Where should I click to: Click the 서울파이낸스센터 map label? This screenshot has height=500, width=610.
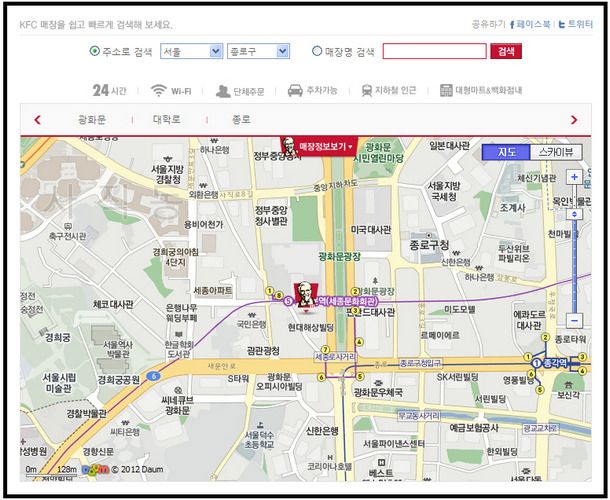394,444
